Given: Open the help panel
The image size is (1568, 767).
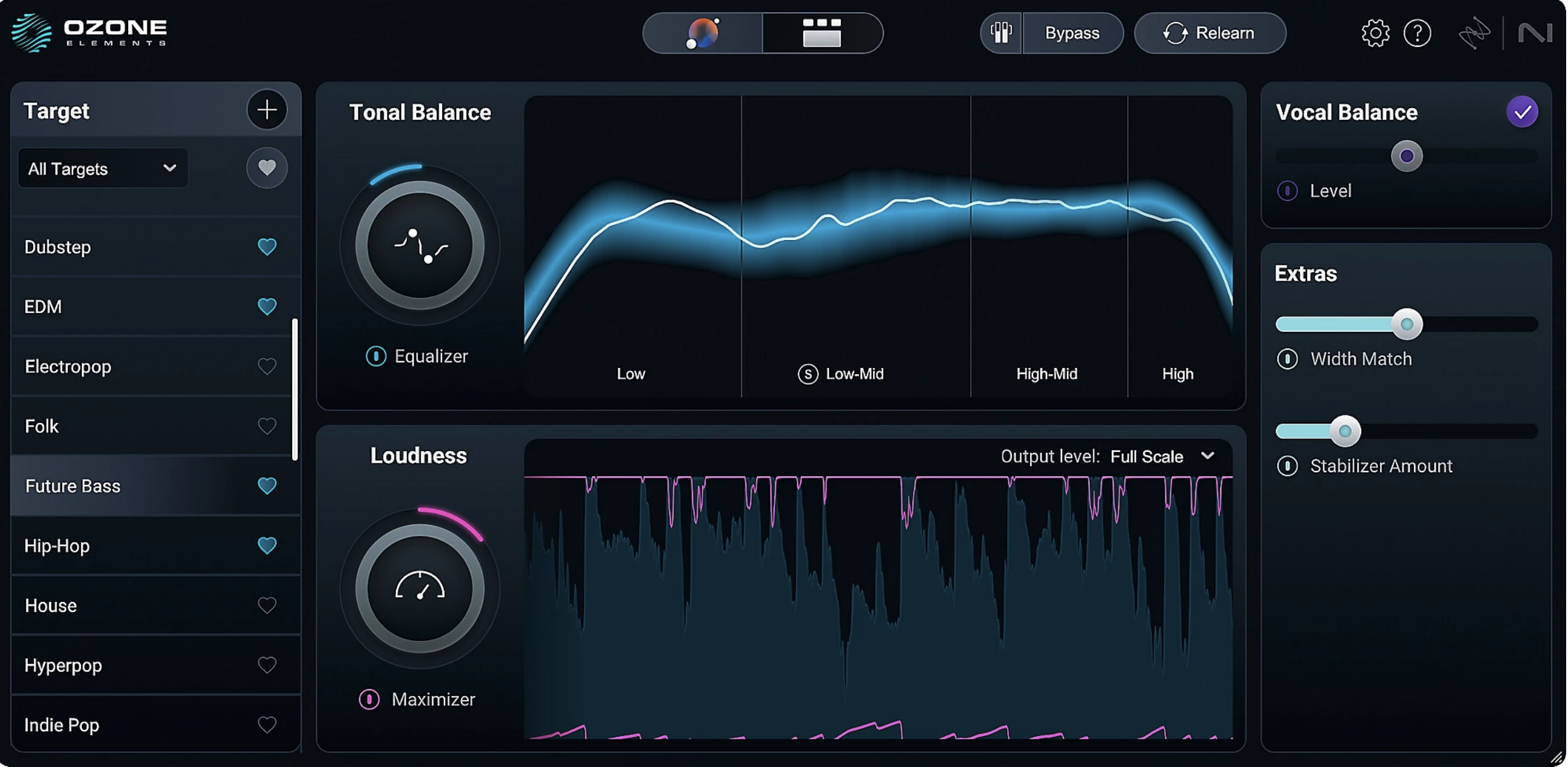Looking at the screenshot, I should click(x=1417, y=33).
